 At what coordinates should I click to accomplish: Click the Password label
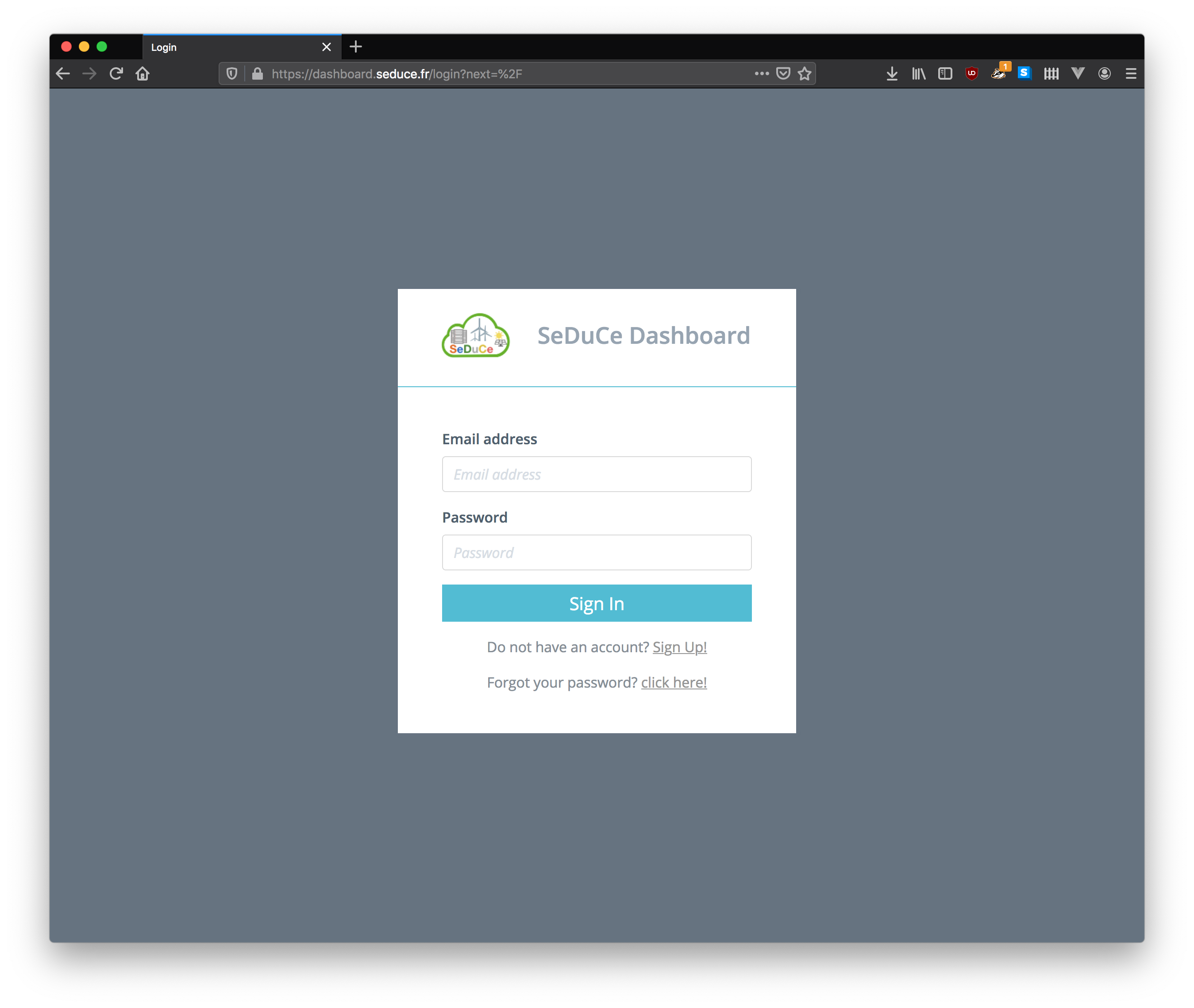coord(474,518)
